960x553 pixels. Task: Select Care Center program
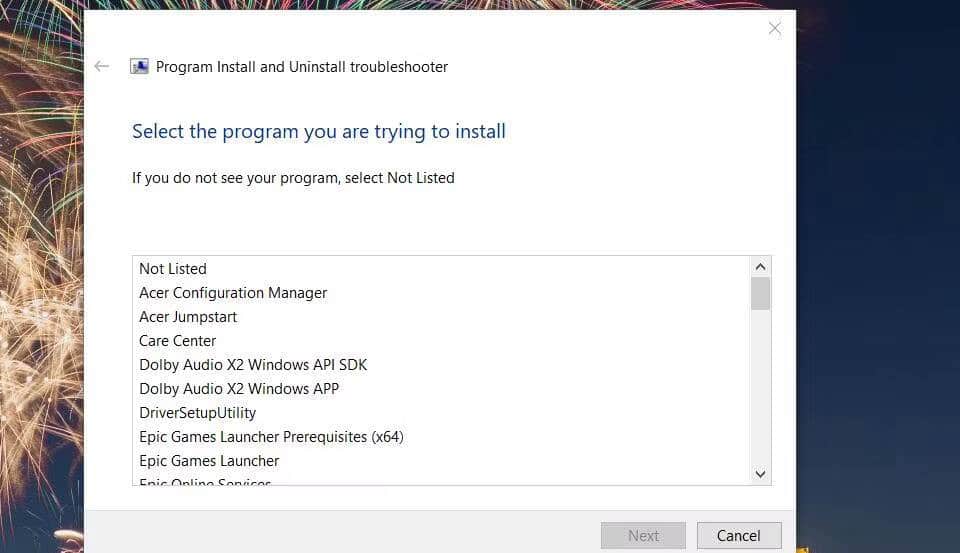tap(178, 341)
